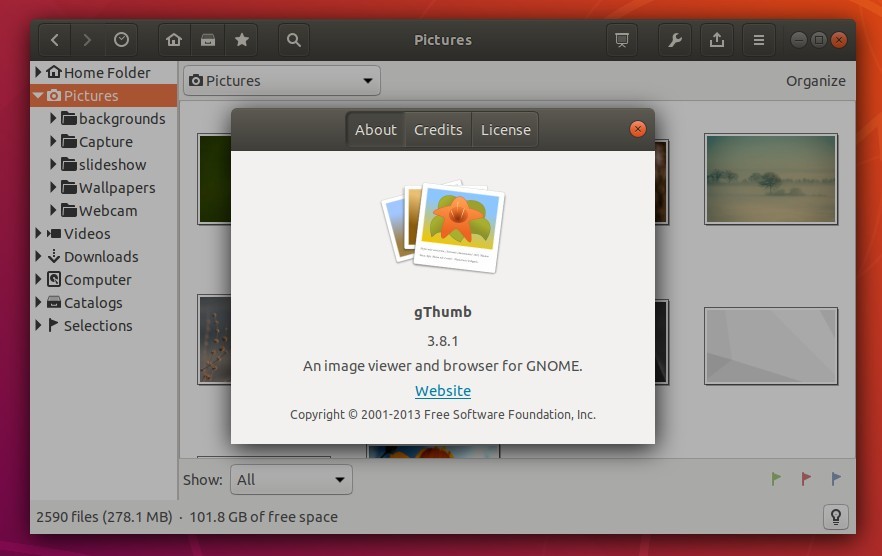Select the dark green thumbnail

coord(214,179)
